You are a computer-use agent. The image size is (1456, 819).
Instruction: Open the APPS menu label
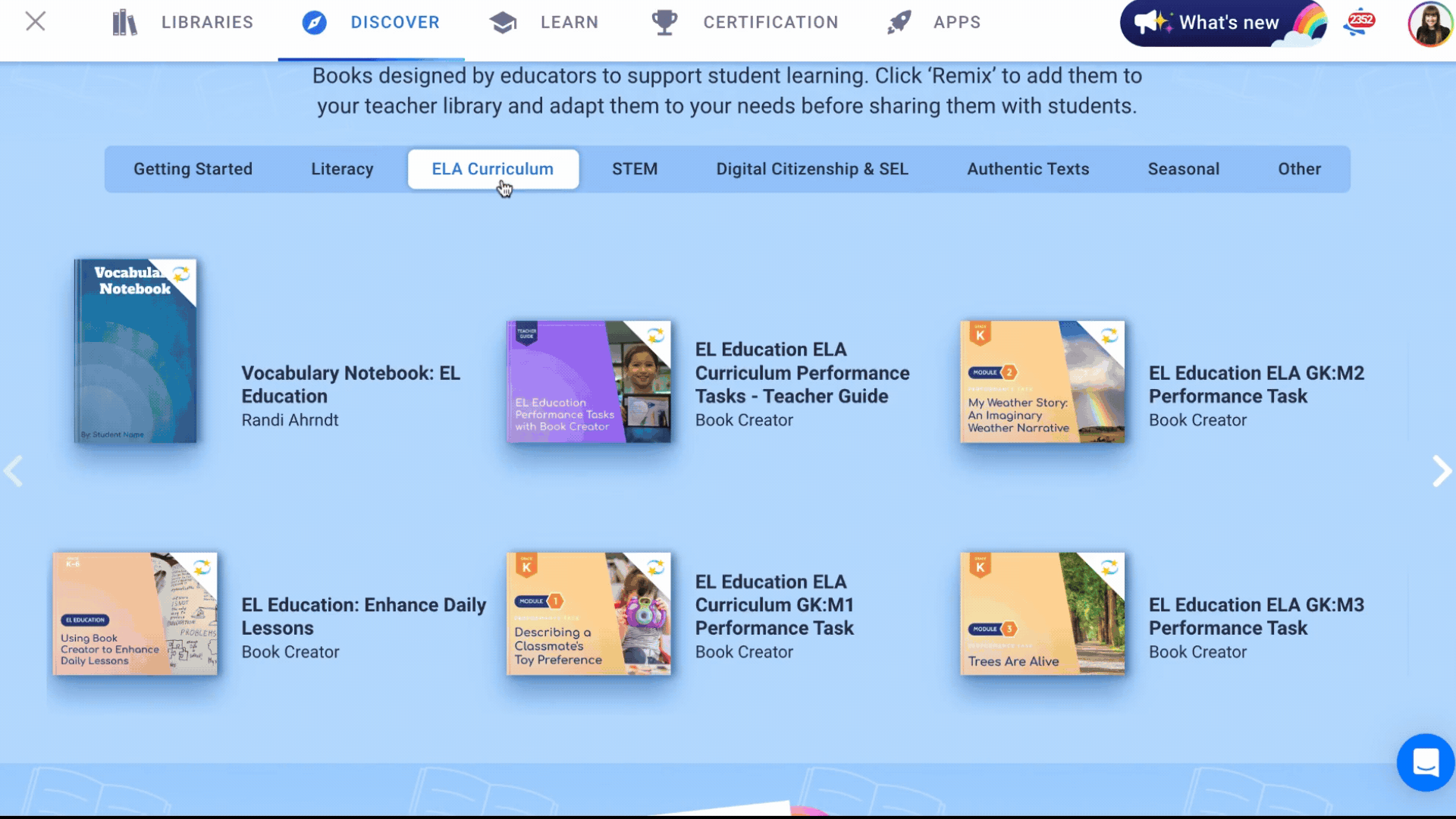pyautogui.click(x=957, y=23)
